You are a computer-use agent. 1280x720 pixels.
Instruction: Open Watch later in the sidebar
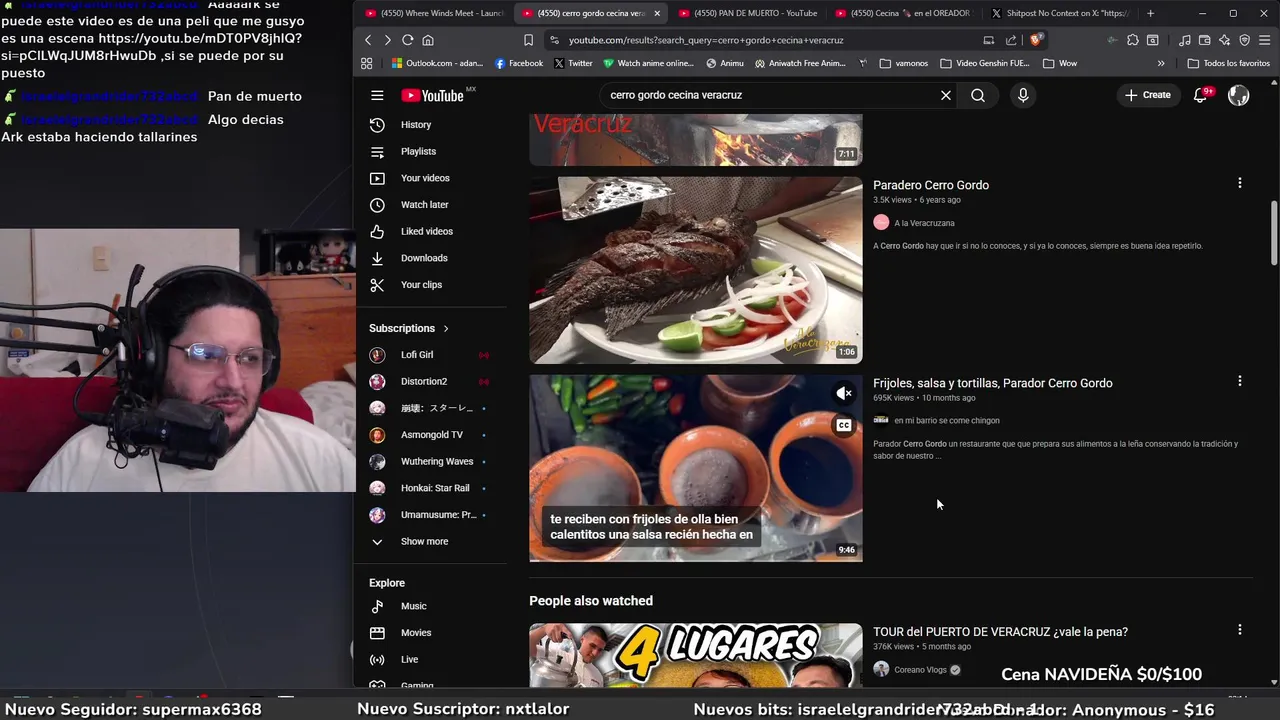424,205
